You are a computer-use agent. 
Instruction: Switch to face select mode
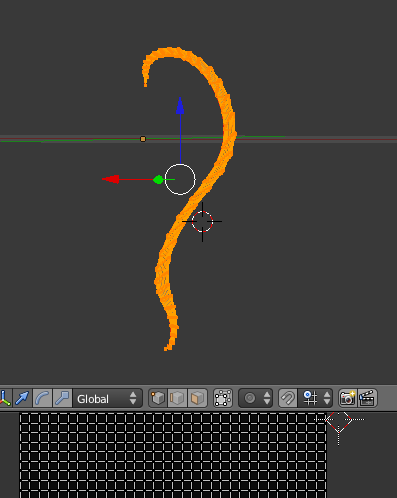[198, 398]
